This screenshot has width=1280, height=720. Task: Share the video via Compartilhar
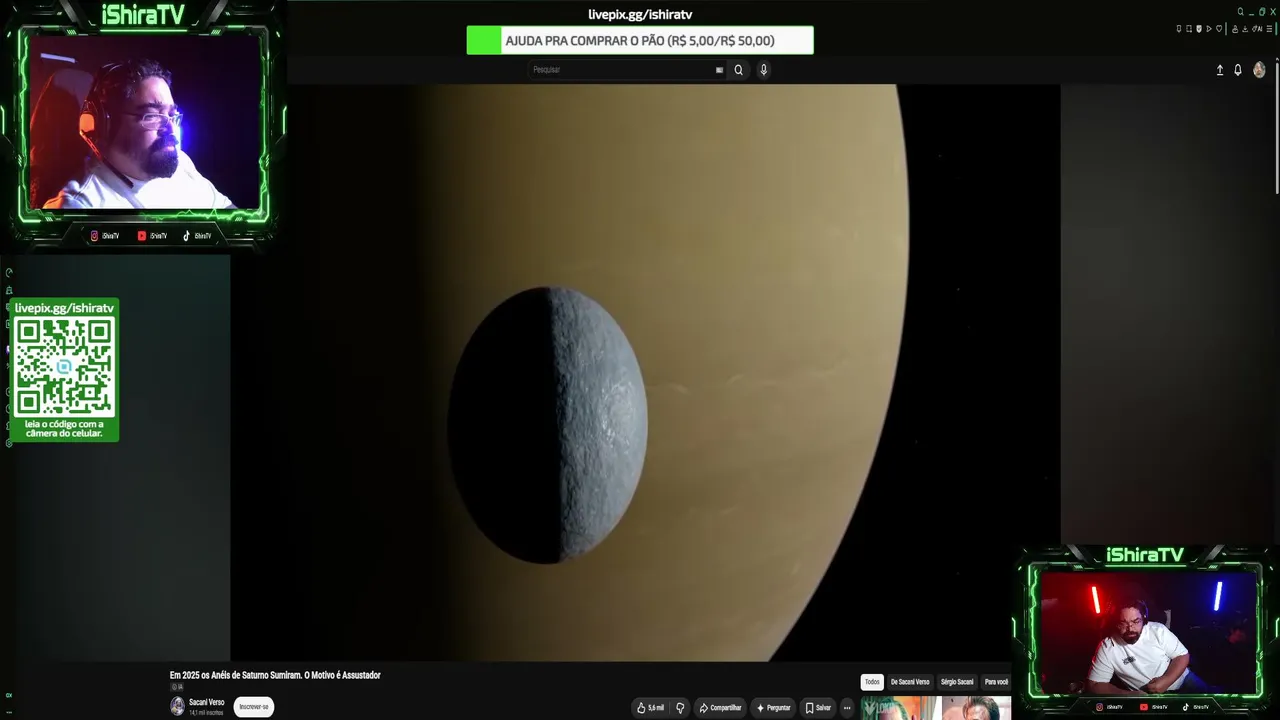[720, 708]
